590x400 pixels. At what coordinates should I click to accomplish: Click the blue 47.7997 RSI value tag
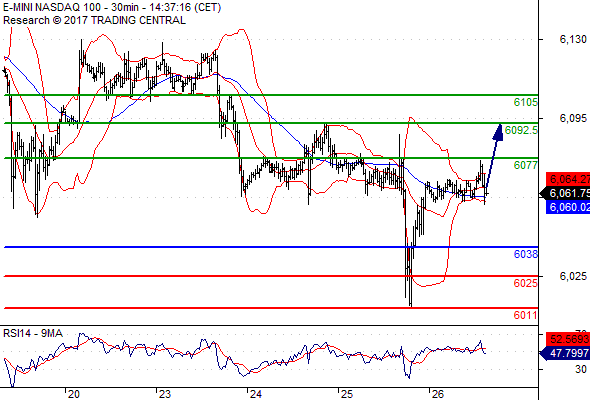(x=566, y=353)
